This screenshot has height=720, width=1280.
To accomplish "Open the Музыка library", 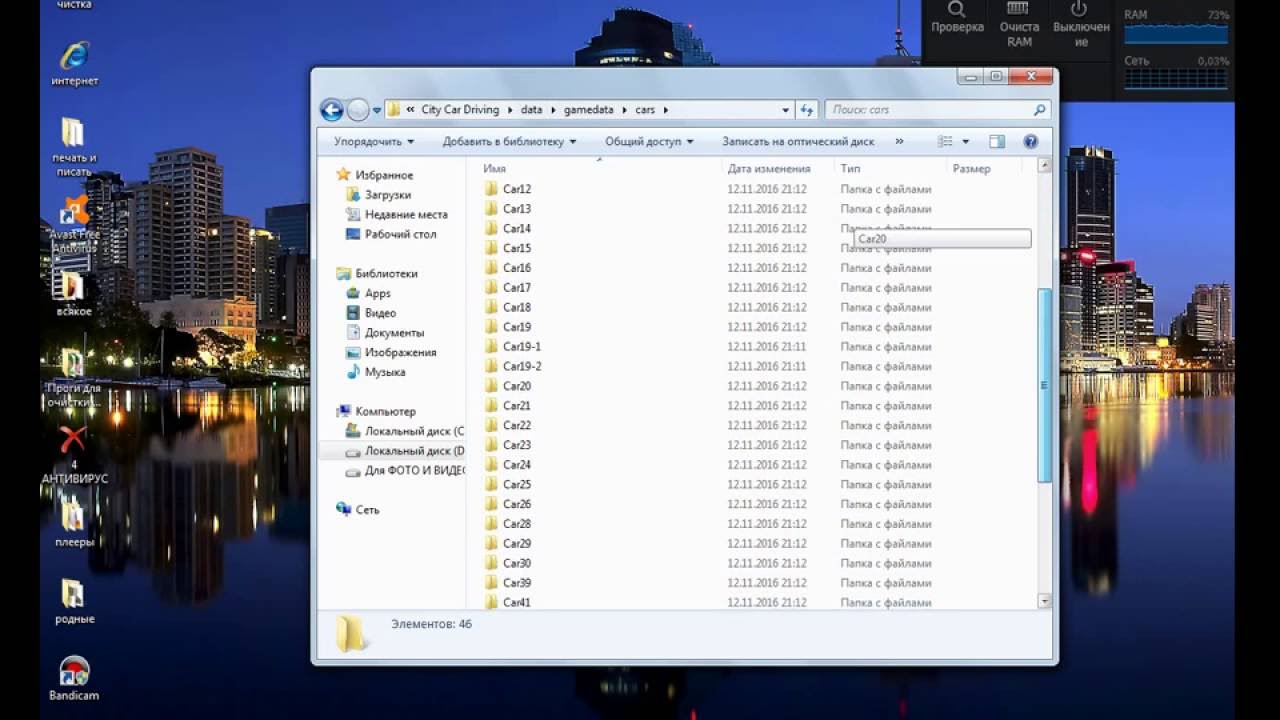I will (385, 372).
